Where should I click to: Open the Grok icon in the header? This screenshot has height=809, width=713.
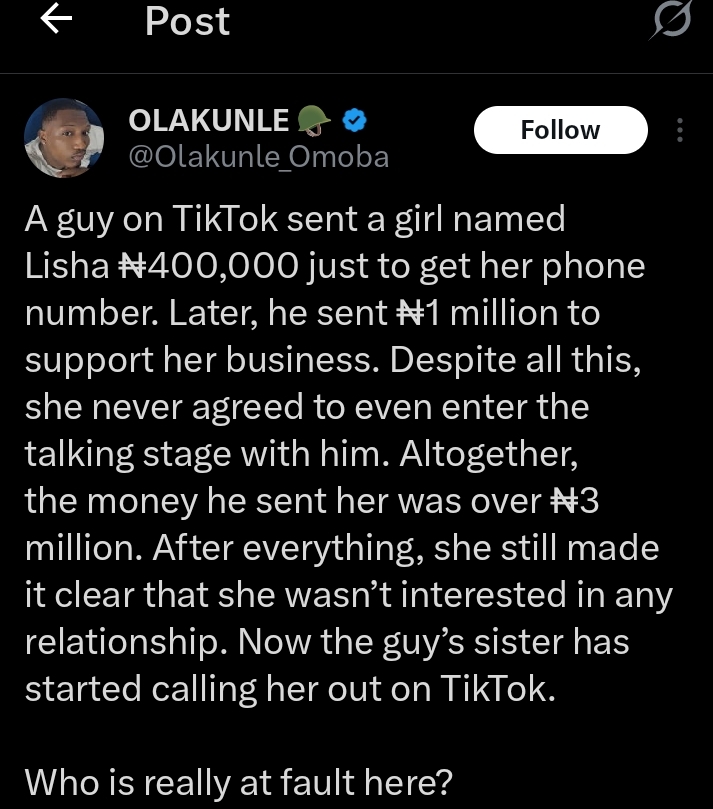(670, 22)
